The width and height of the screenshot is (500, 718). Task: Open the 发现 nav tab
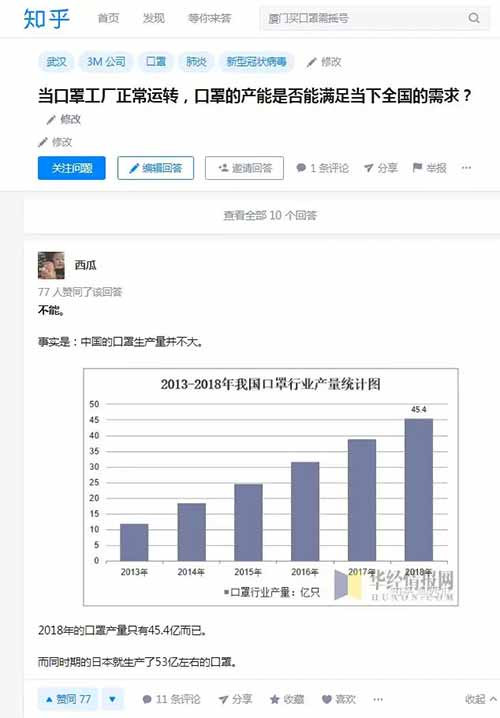pyautogui.click(x=154, y=18)
